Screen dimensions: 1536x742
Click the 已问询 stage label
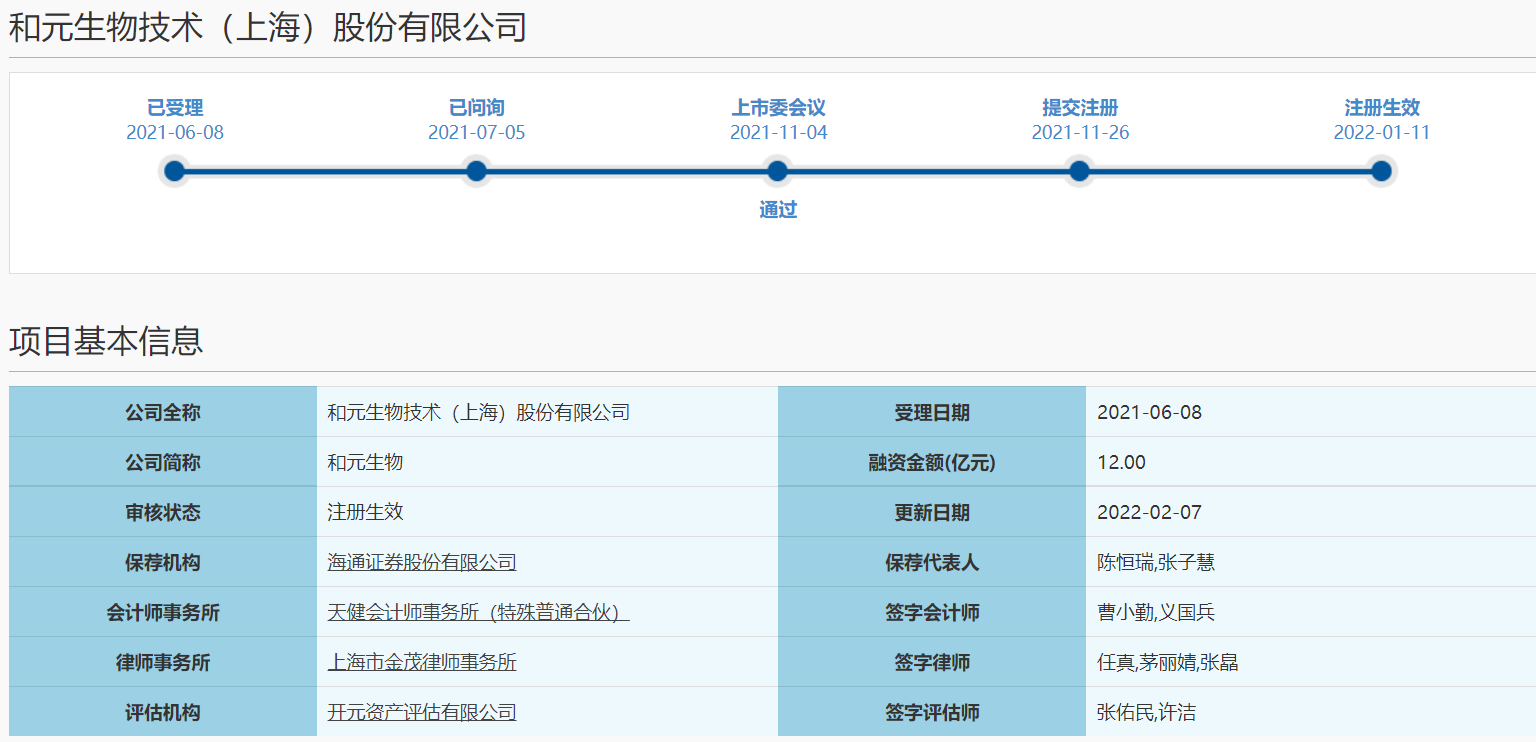(x=476, y=108)
